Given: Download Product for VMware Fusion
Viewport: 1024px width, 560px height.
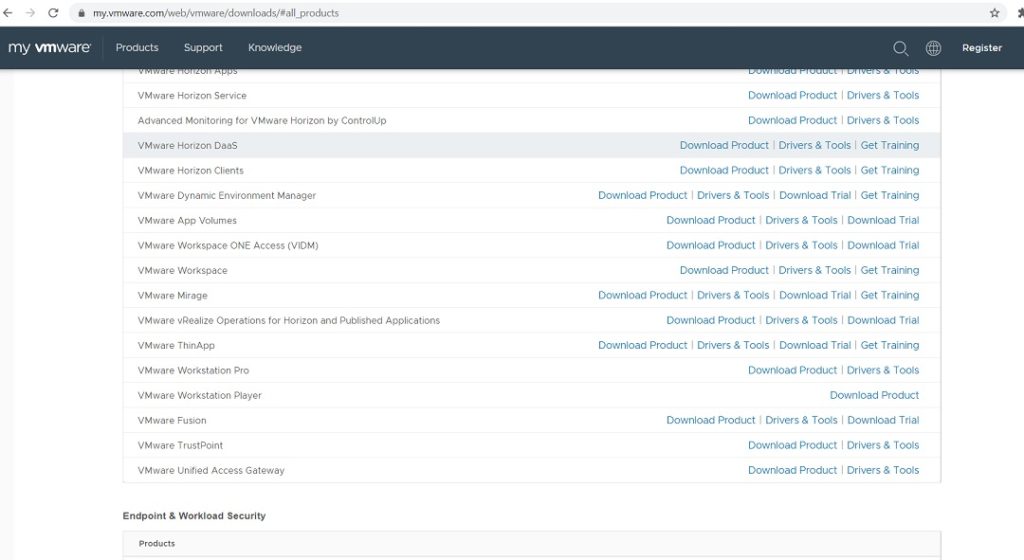Looking at the screenshot, I should 711,420.
